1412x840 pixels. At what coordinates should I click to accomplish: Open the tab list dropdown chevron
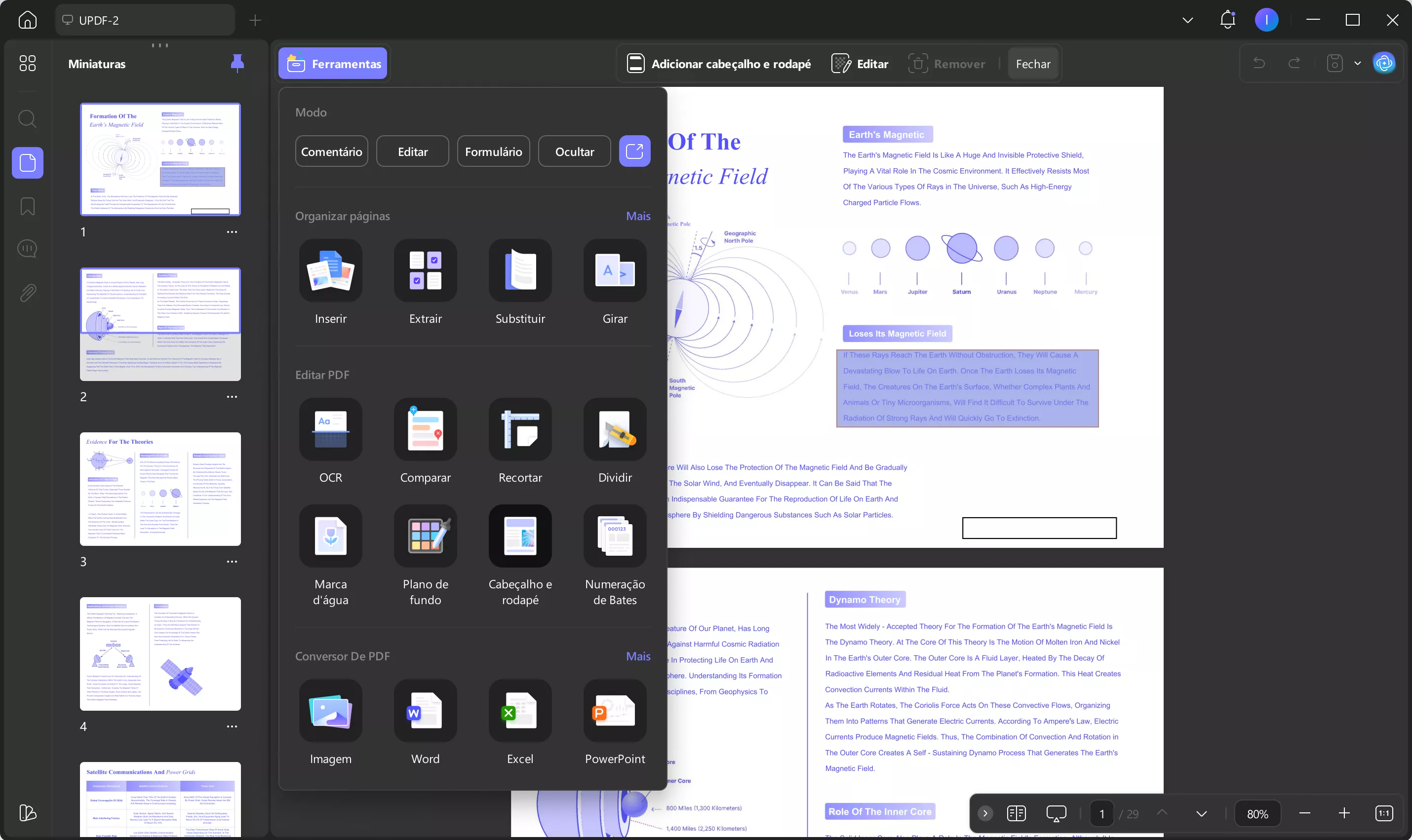pyautogui.click(x=1188, y=20)
